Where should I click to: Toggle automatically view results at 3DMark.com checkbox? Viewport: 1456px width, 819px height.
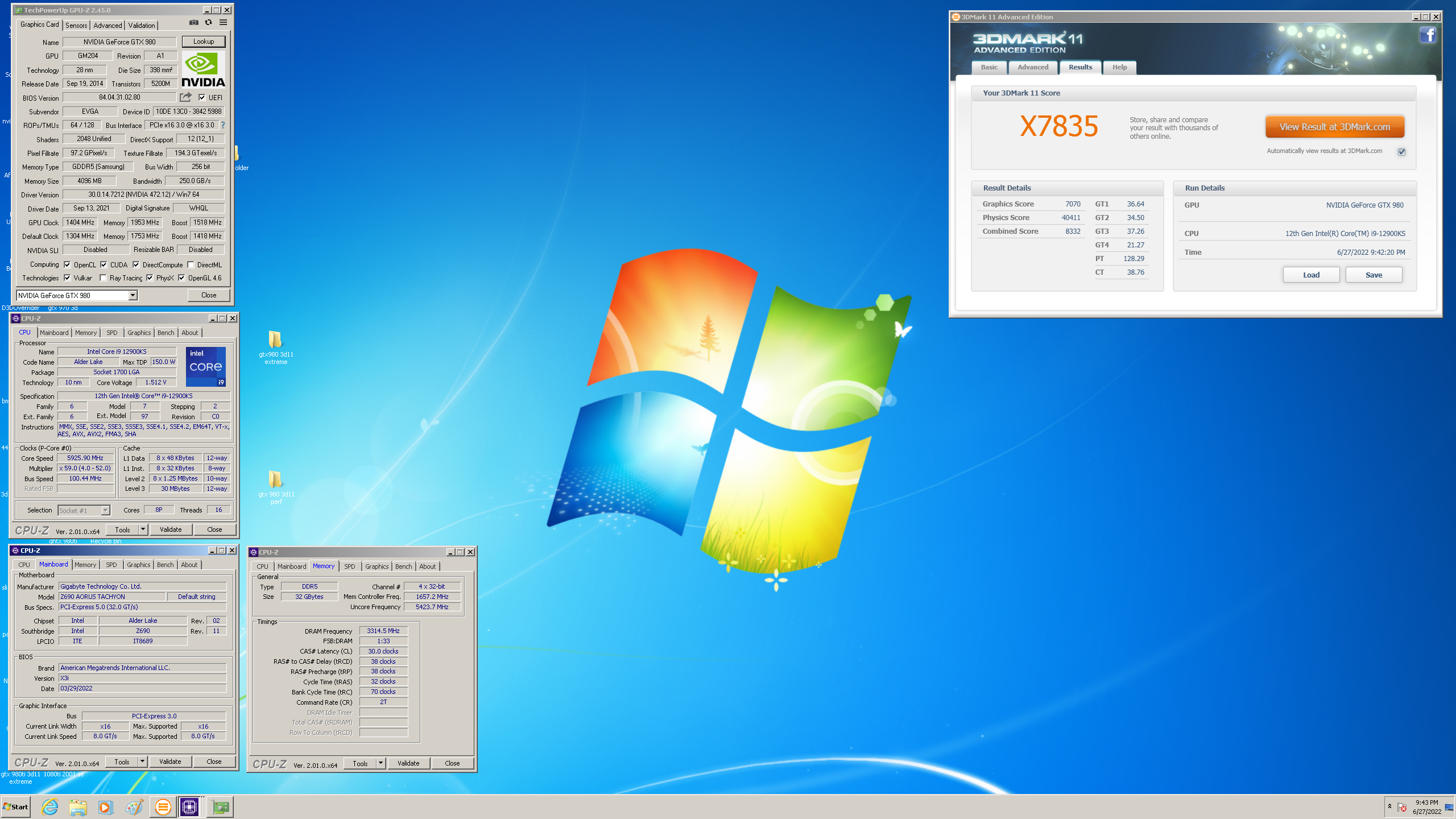(1401, 152)
